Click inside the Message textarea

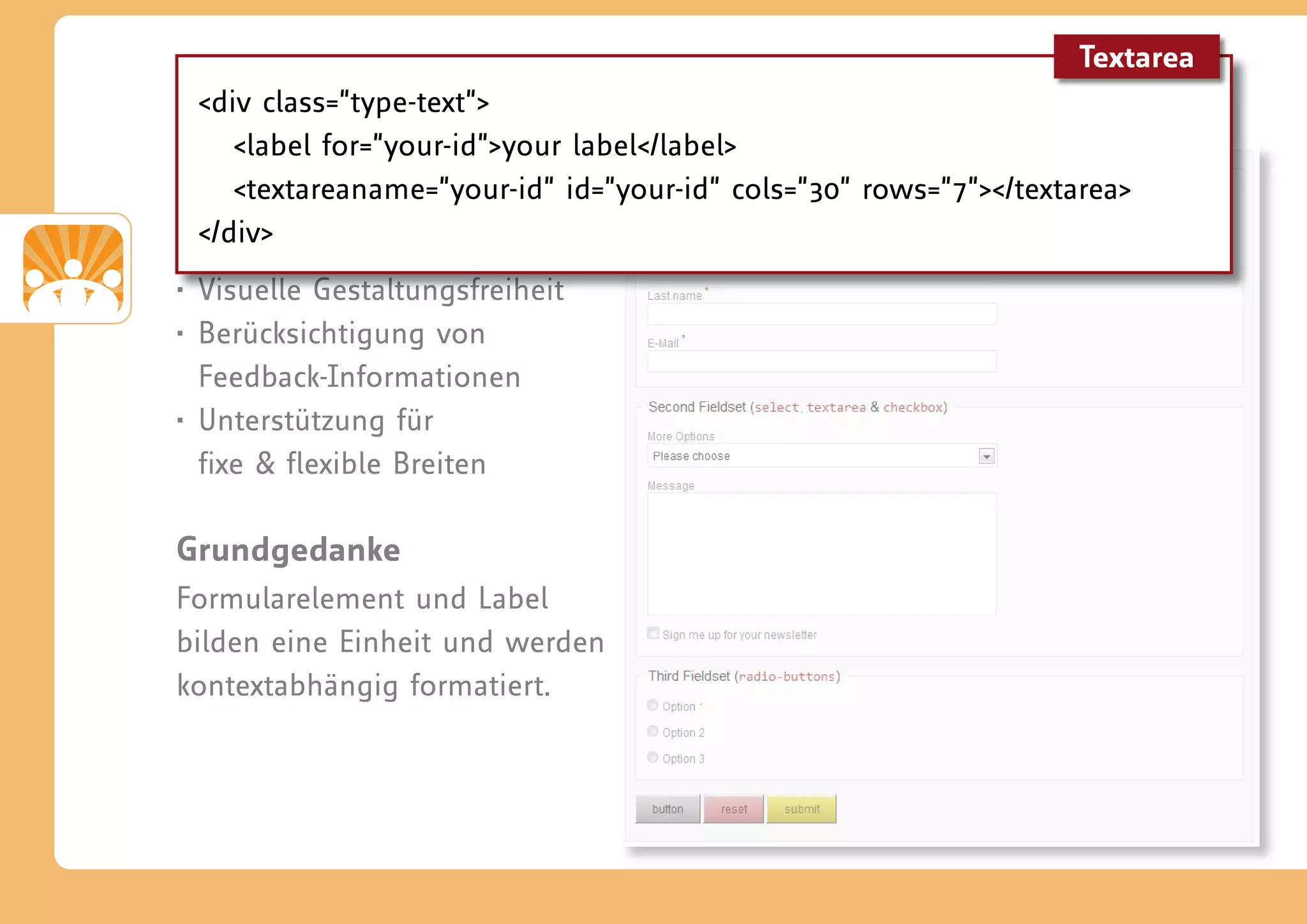click(x=821, y=554)
